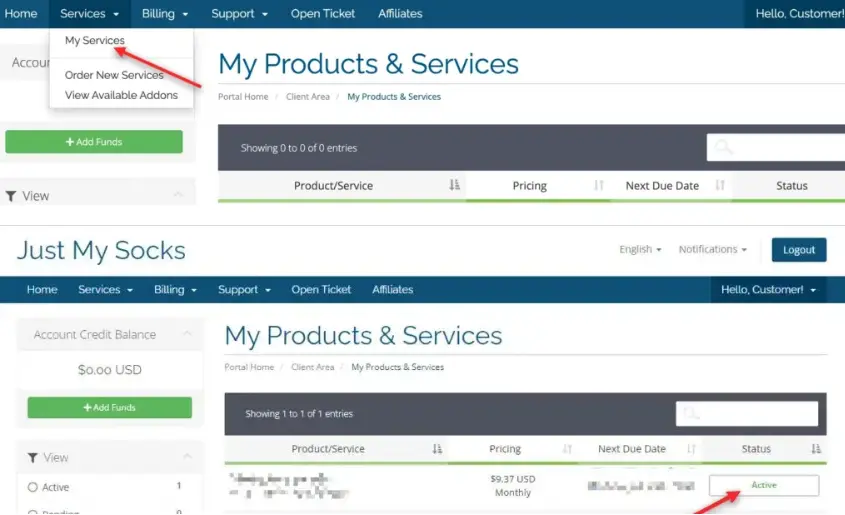Screen dimensions: 845x515
Task: Click the Status column sort icon
Action: pyautogui.click(x=816, y=449)
